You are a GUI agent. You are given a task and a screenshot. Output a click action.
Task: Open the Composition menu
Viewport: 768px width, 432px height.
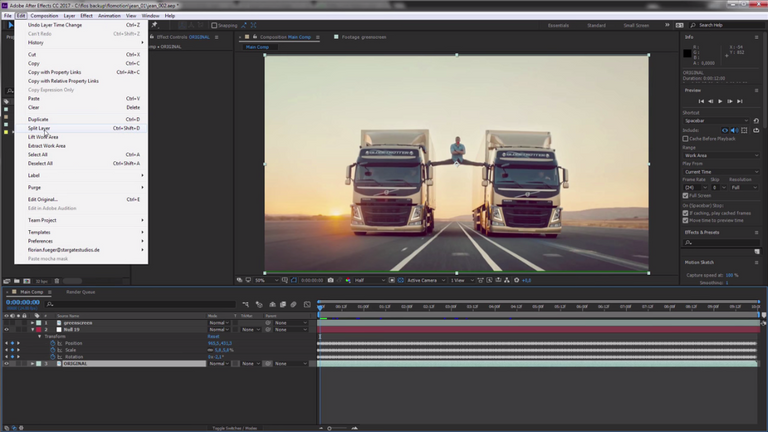[x=44, y=16]
